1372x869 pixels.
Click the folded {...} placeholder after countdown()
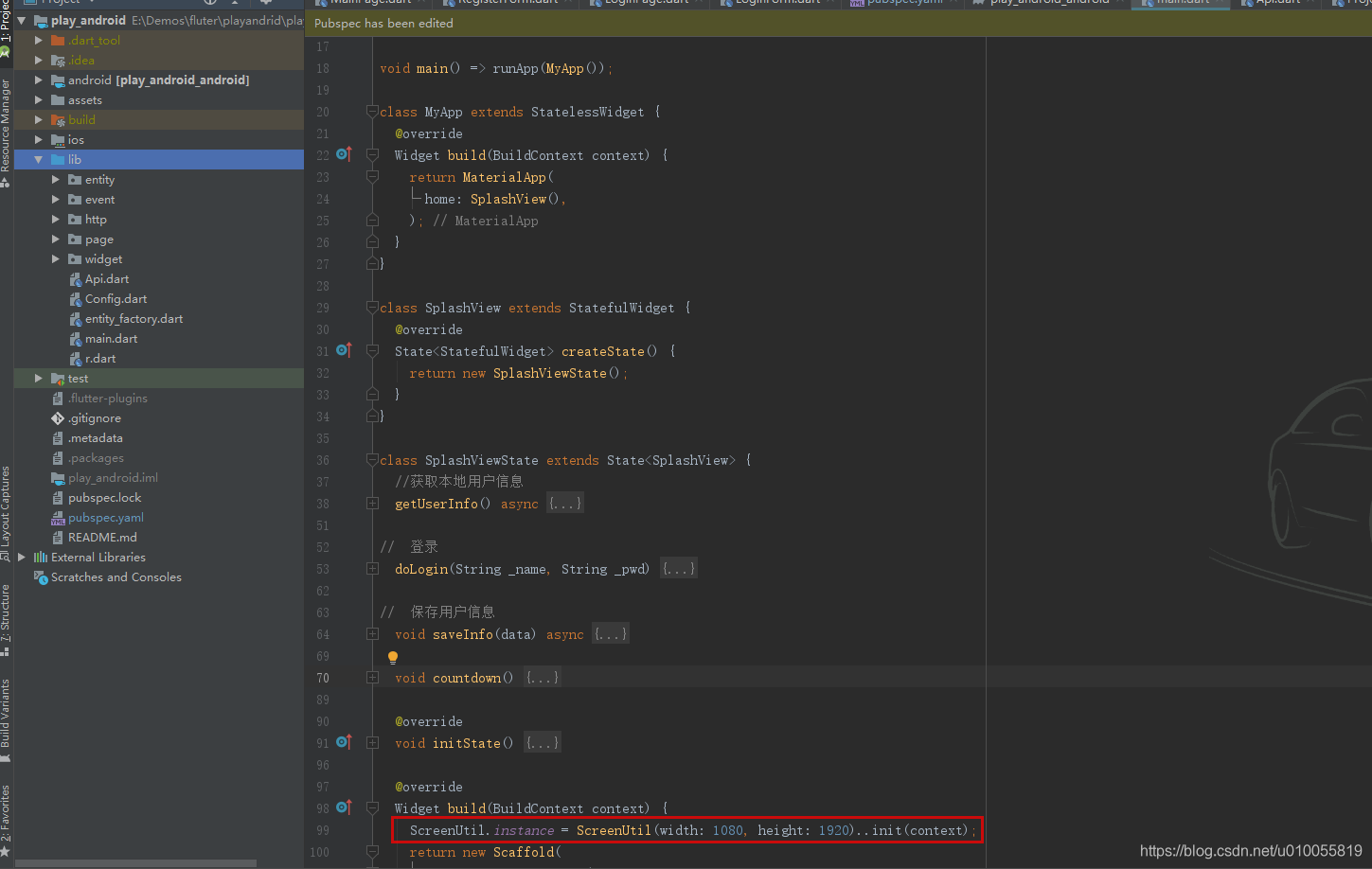(543, 678)
